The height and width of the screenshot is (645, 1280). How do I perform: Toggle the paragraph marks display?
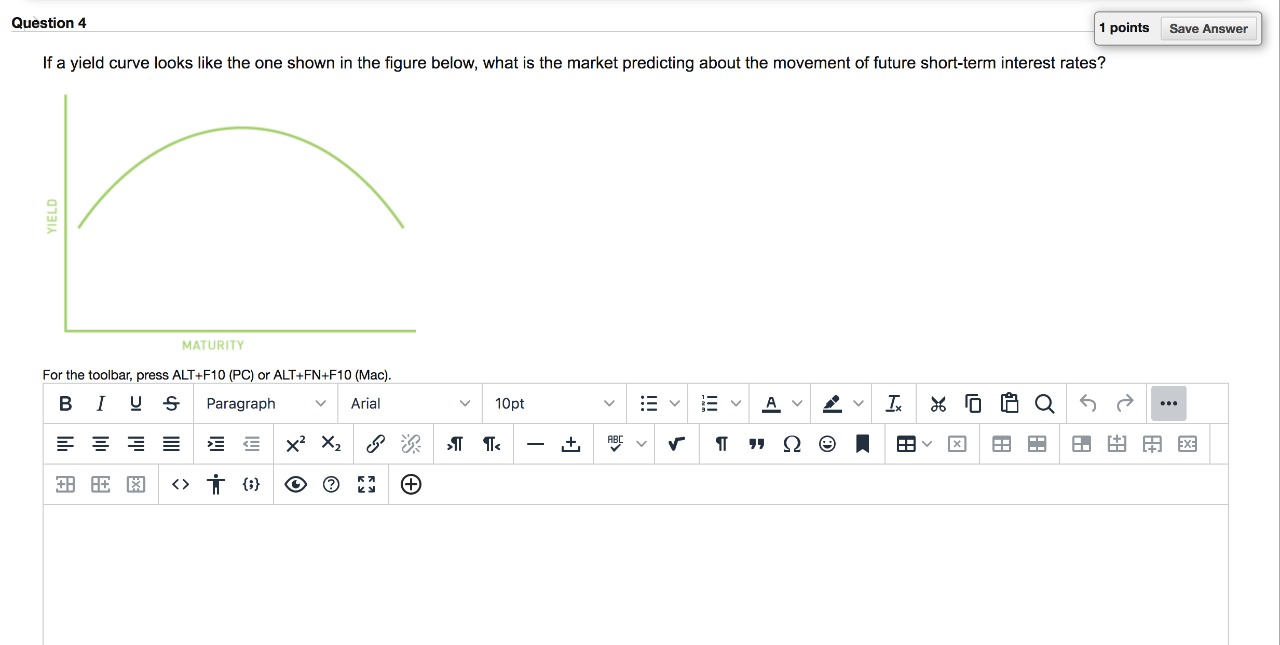pos(721,443)
